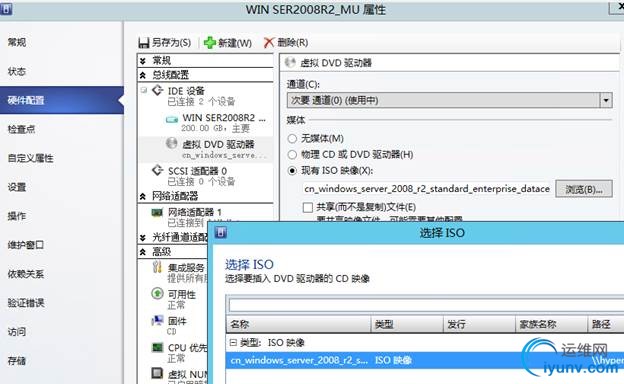Click the WIN SER2008R2 hard disk icon
The height and width of the screenshot is (384, 624).
coord(172,119)
